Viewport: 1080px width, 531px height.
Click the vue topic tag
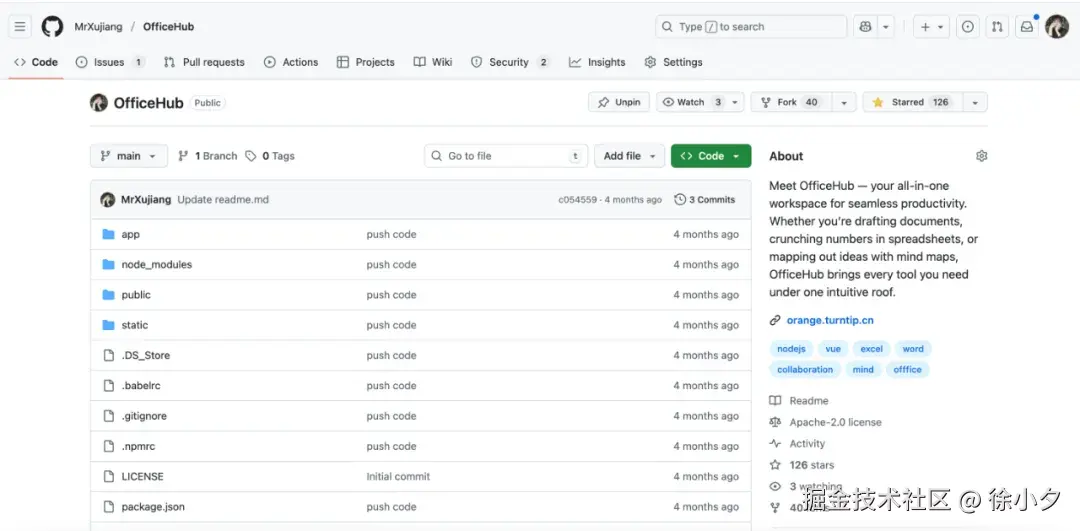(833, 349)
